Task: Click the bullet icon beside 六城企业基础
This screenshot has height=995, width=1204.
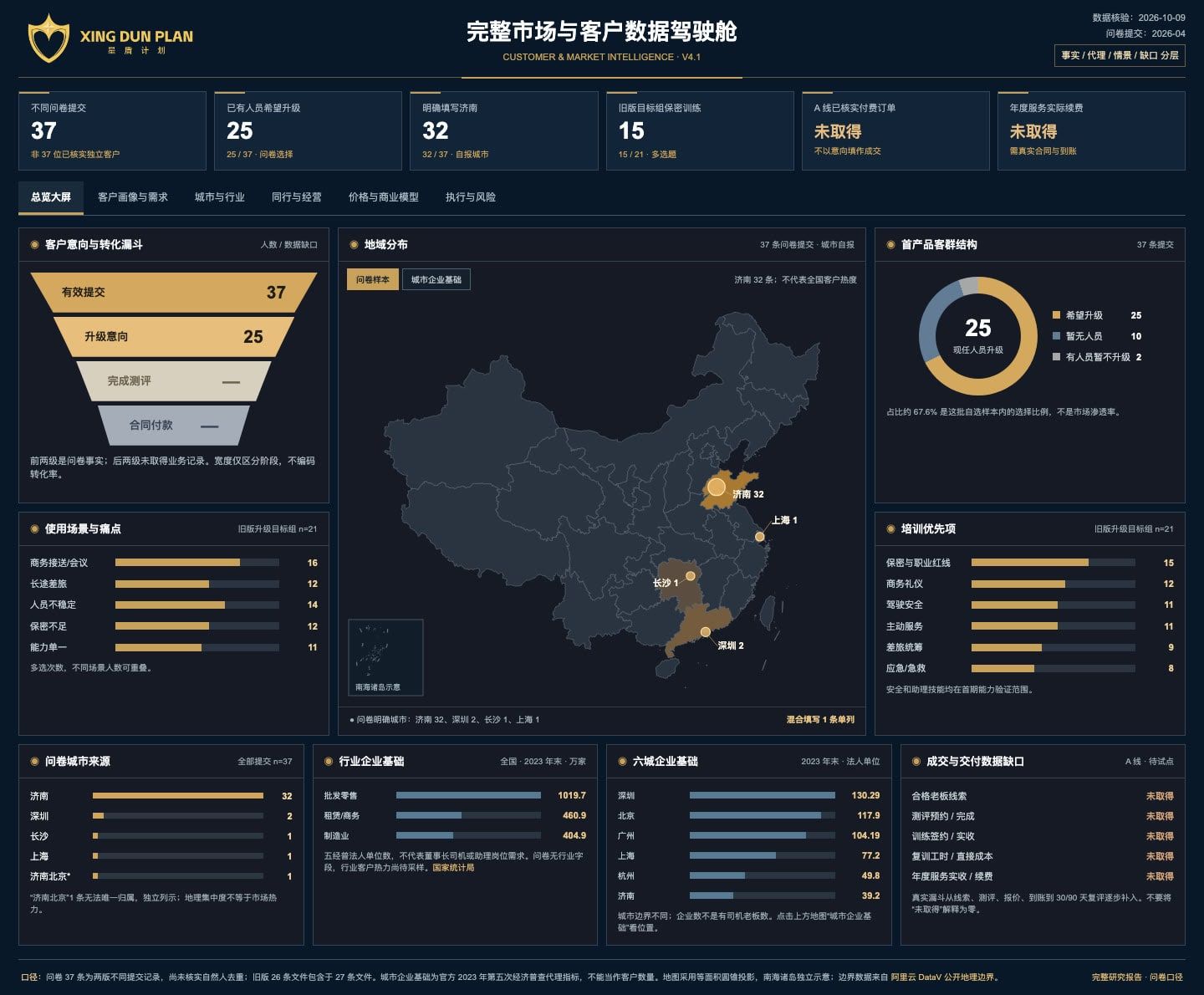Action: pos(622,762)
